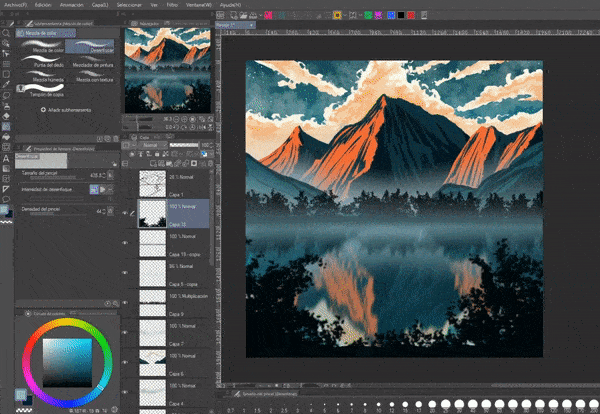Select the Fill bucket tool
600x414 pixels.
tap(6, 137)
